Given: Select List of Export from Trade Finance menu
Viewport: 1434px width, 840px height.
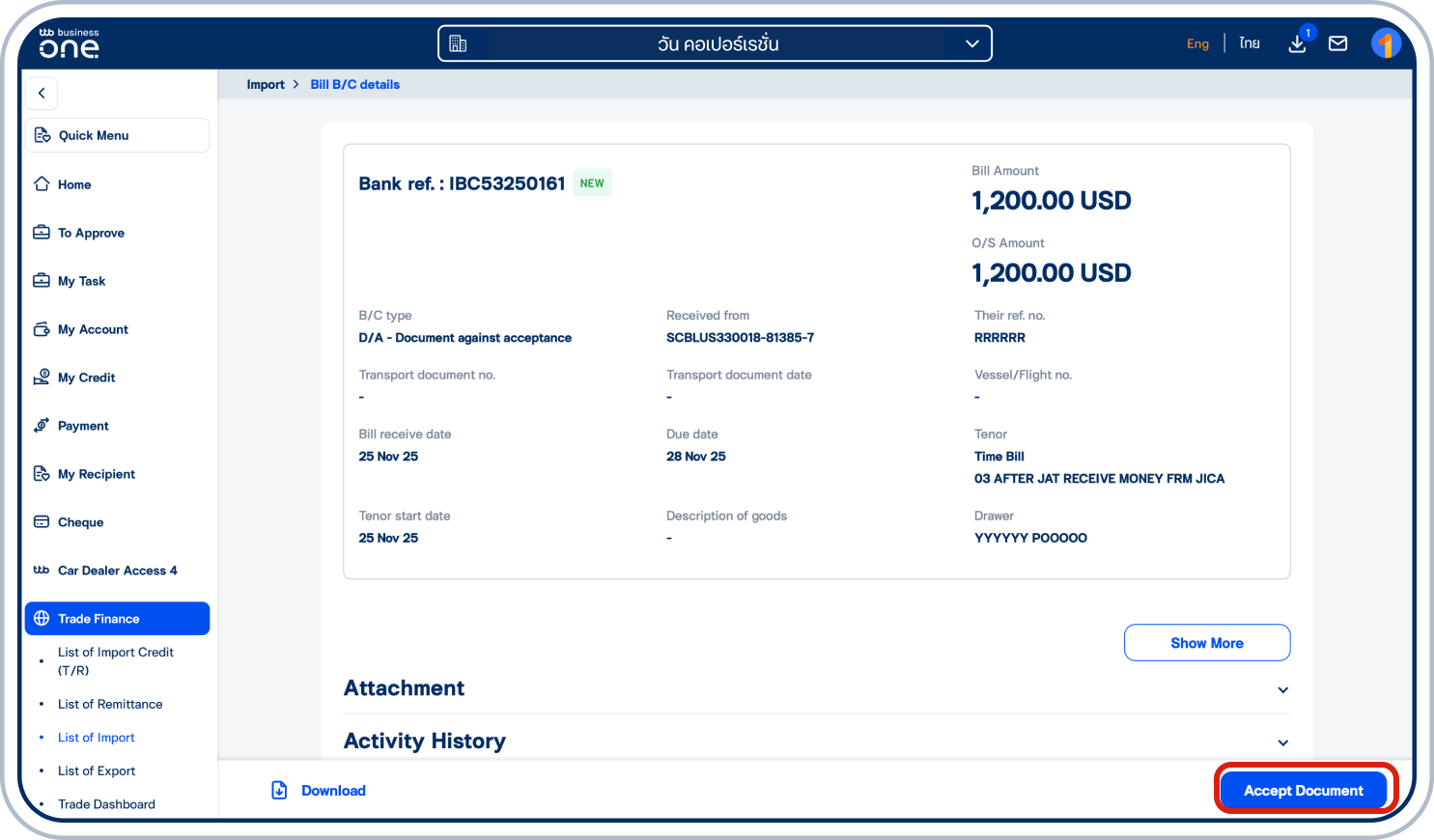Looking at the screenshot, I should [x=96, y=770].
